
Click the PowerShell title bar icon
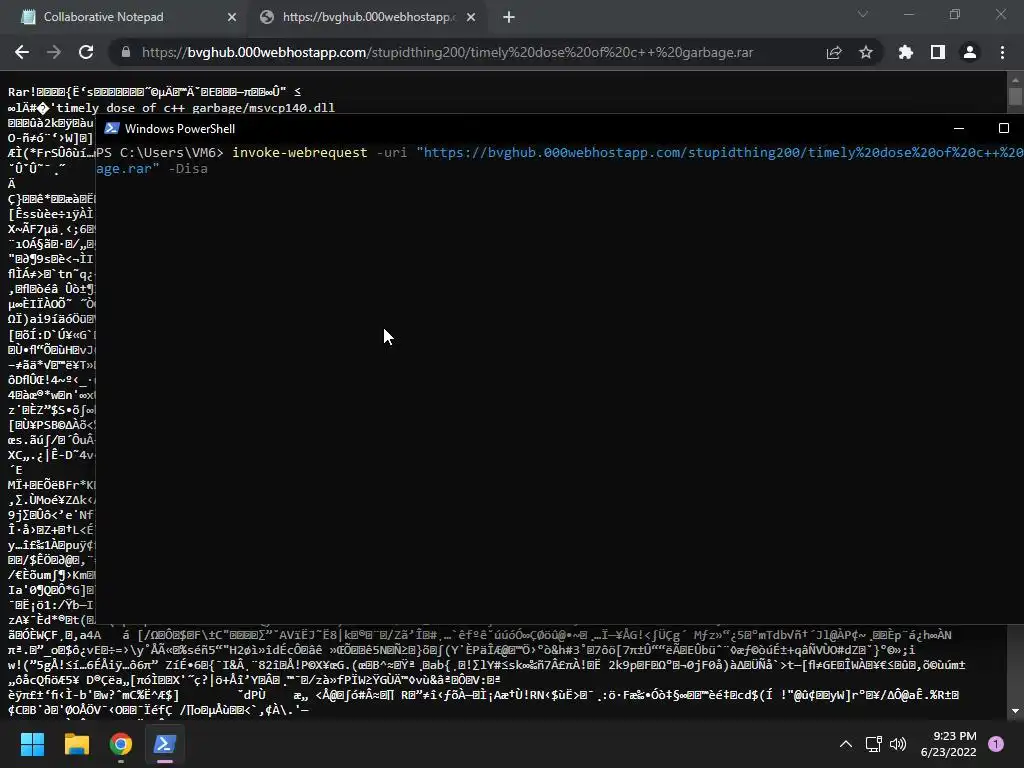coord(112,128)
